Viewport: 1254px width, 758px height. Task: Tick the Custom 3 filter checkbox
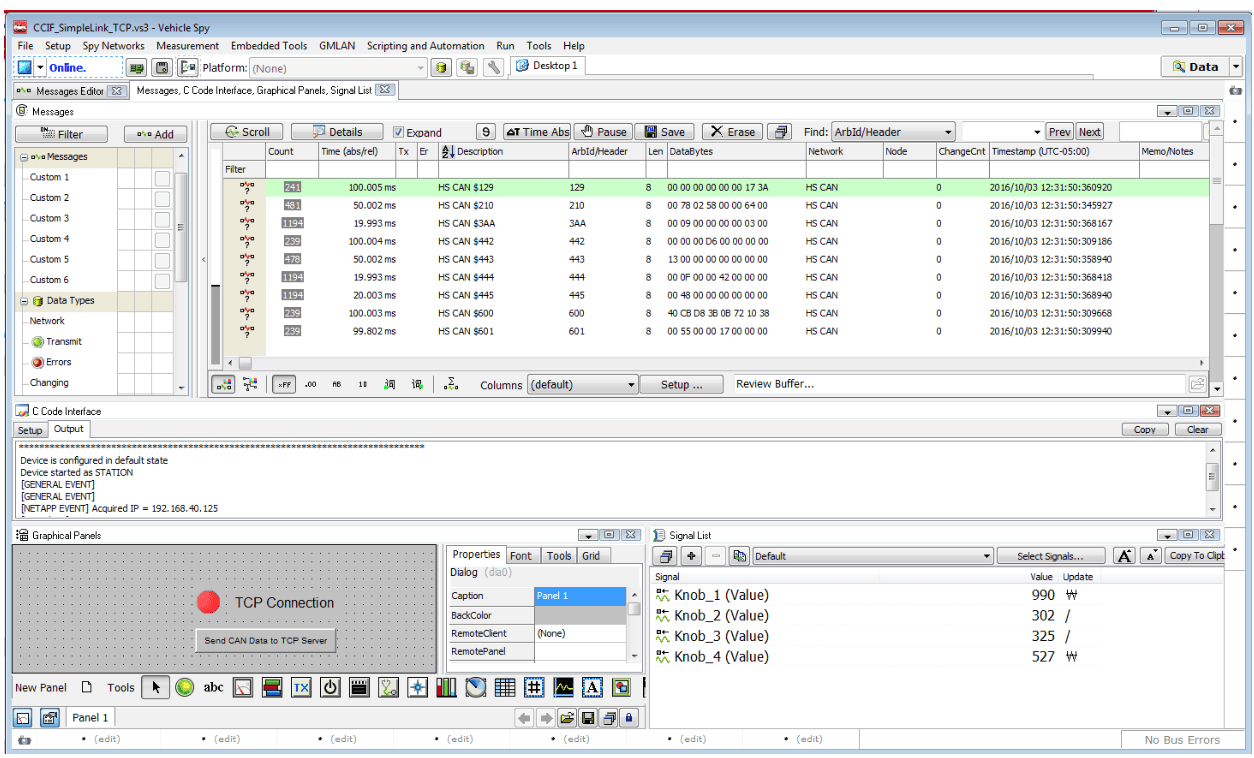[x=162, y=219]
